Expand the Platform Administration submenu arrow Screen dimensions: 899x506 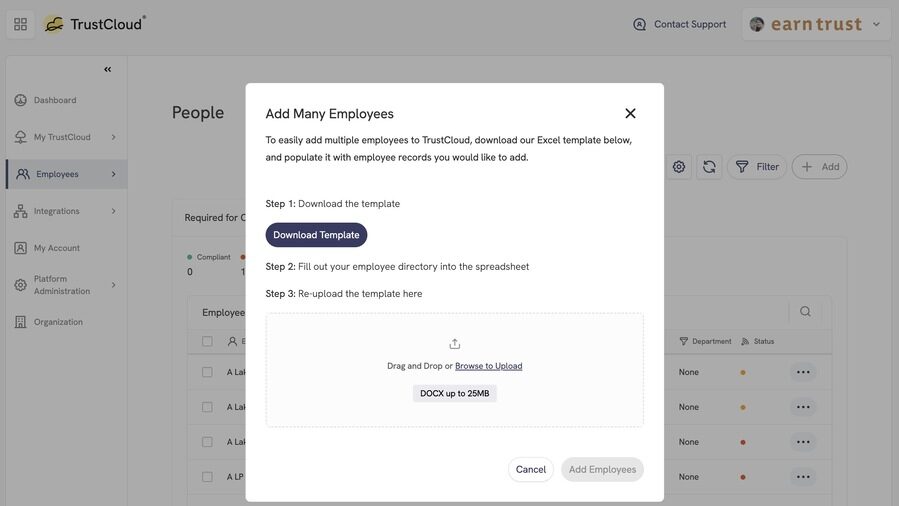pyautogui.click(x=114, y=285)
